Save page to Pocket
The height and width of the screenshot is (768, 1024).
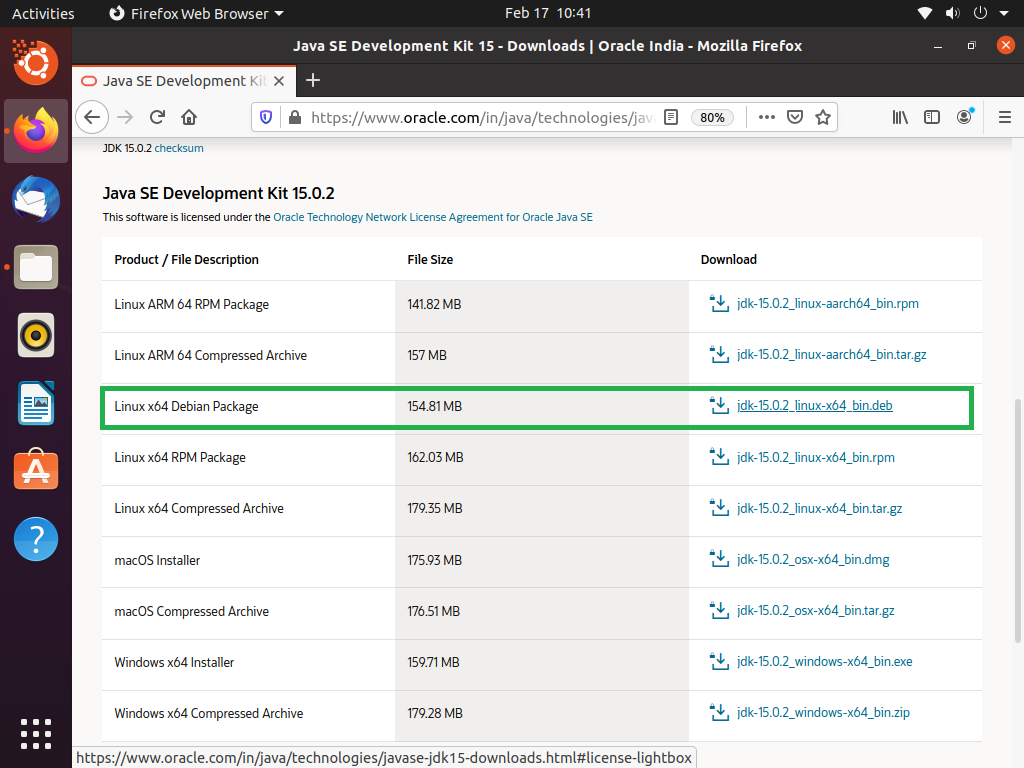coord(795,118)
